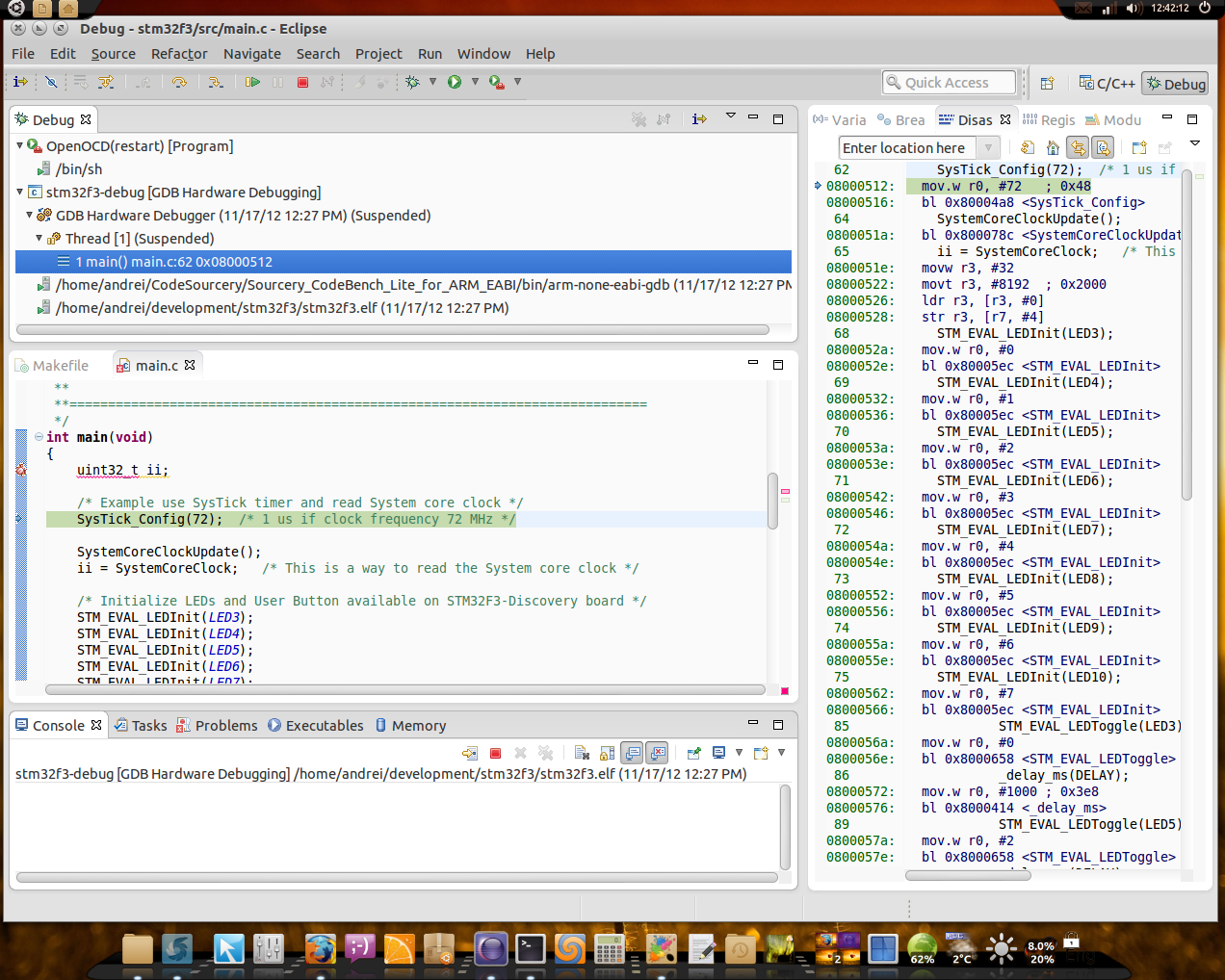Click Skip All Breakpoints icon

51,83
